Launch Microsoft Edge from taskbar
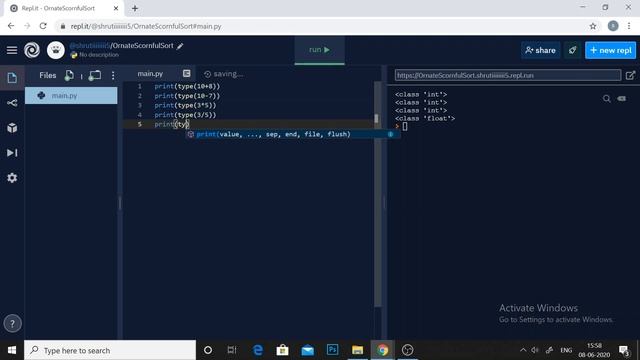 258,350
